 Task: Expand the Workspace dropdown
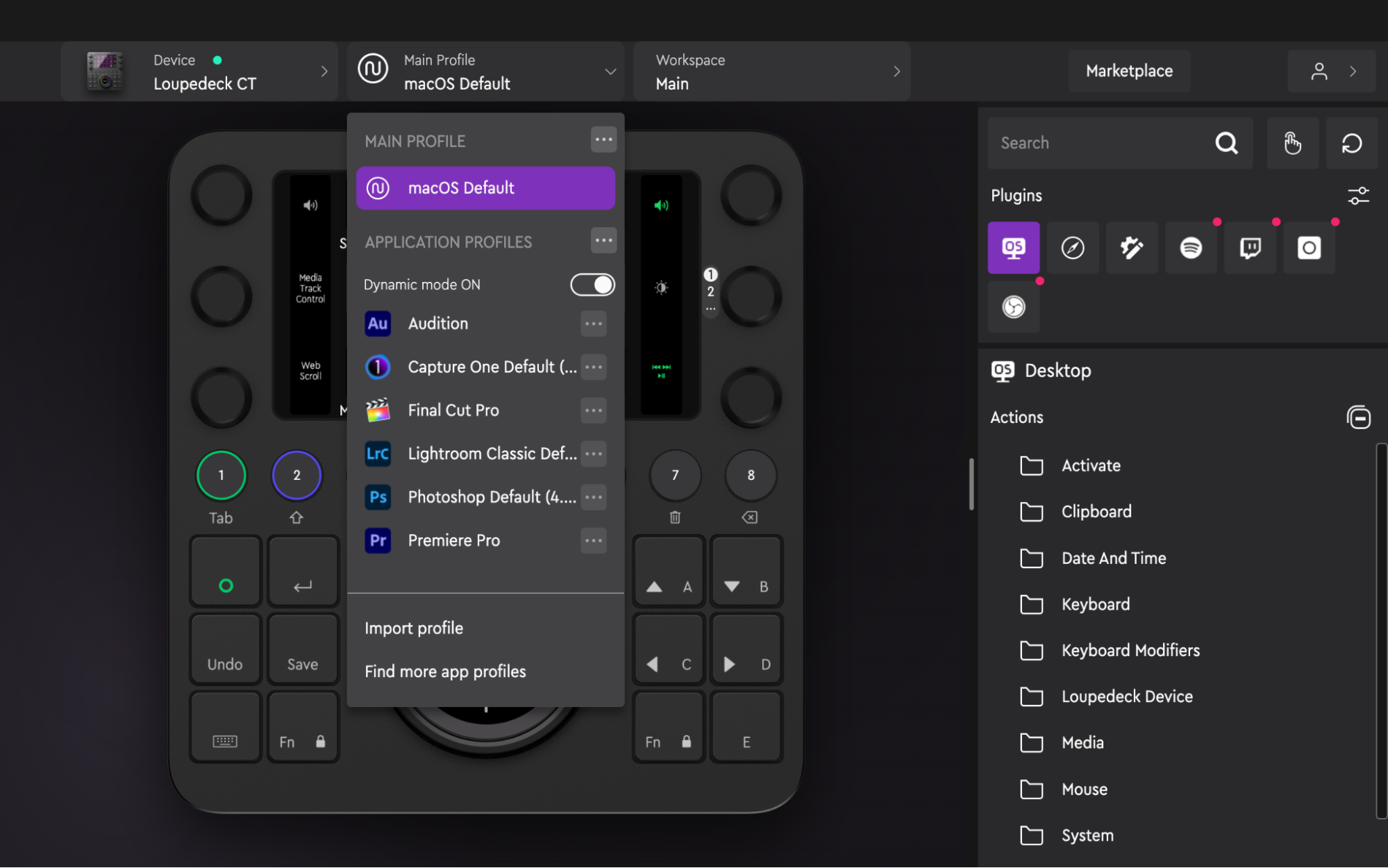[896, 70]
